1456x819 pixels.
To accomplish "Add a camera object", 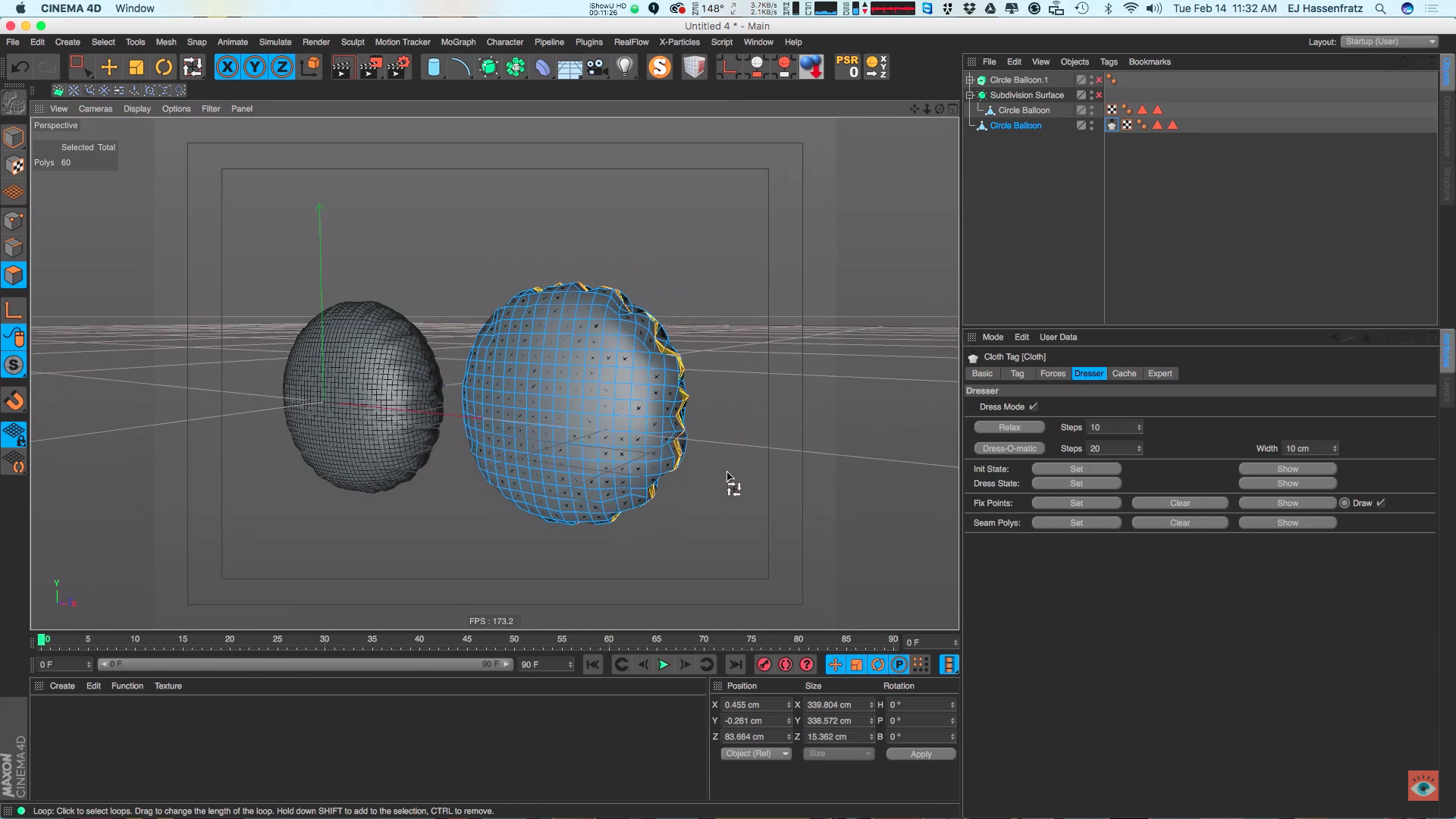I will (x=597, y=67).
